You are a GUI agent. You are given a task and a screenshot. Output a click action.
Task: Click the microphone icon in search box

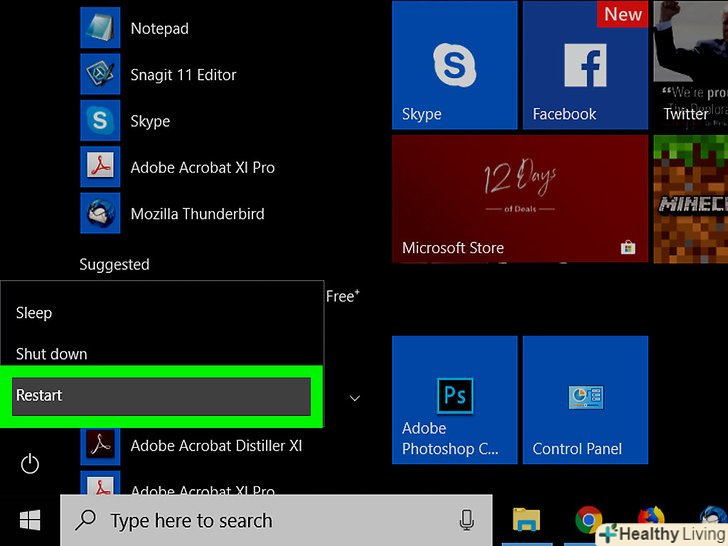click(466, 520)
